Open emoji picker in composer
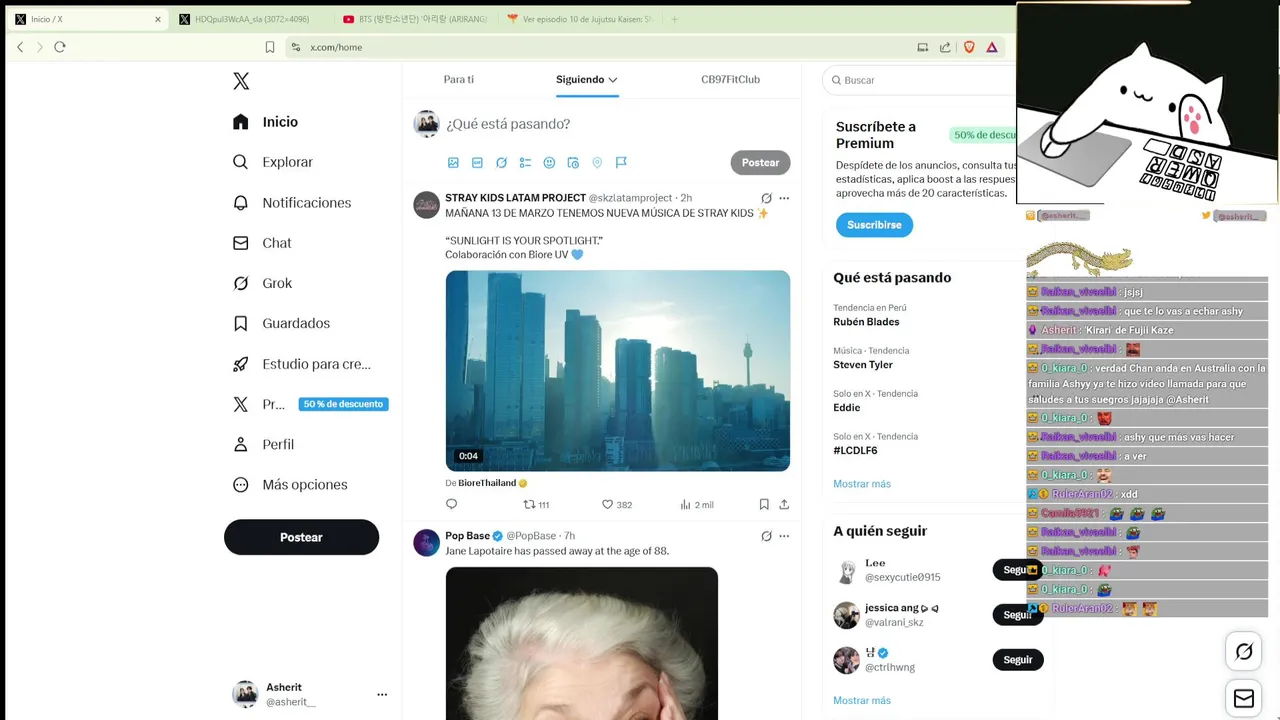 (x=549, y=163)
